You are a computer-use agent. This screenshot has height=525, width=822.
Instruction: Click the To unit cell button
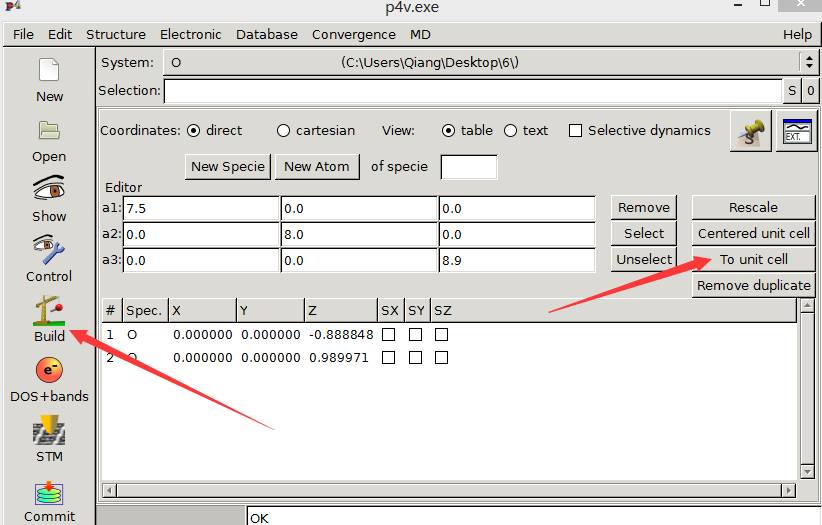click(753, 259)
